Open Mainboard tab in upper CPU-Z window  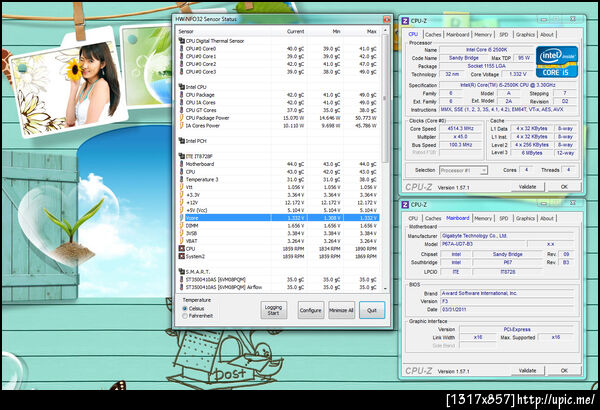(458, 34)
